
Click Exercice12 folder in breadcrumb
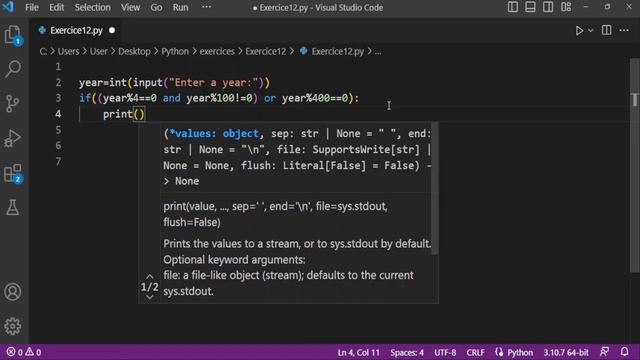(266, 51)
